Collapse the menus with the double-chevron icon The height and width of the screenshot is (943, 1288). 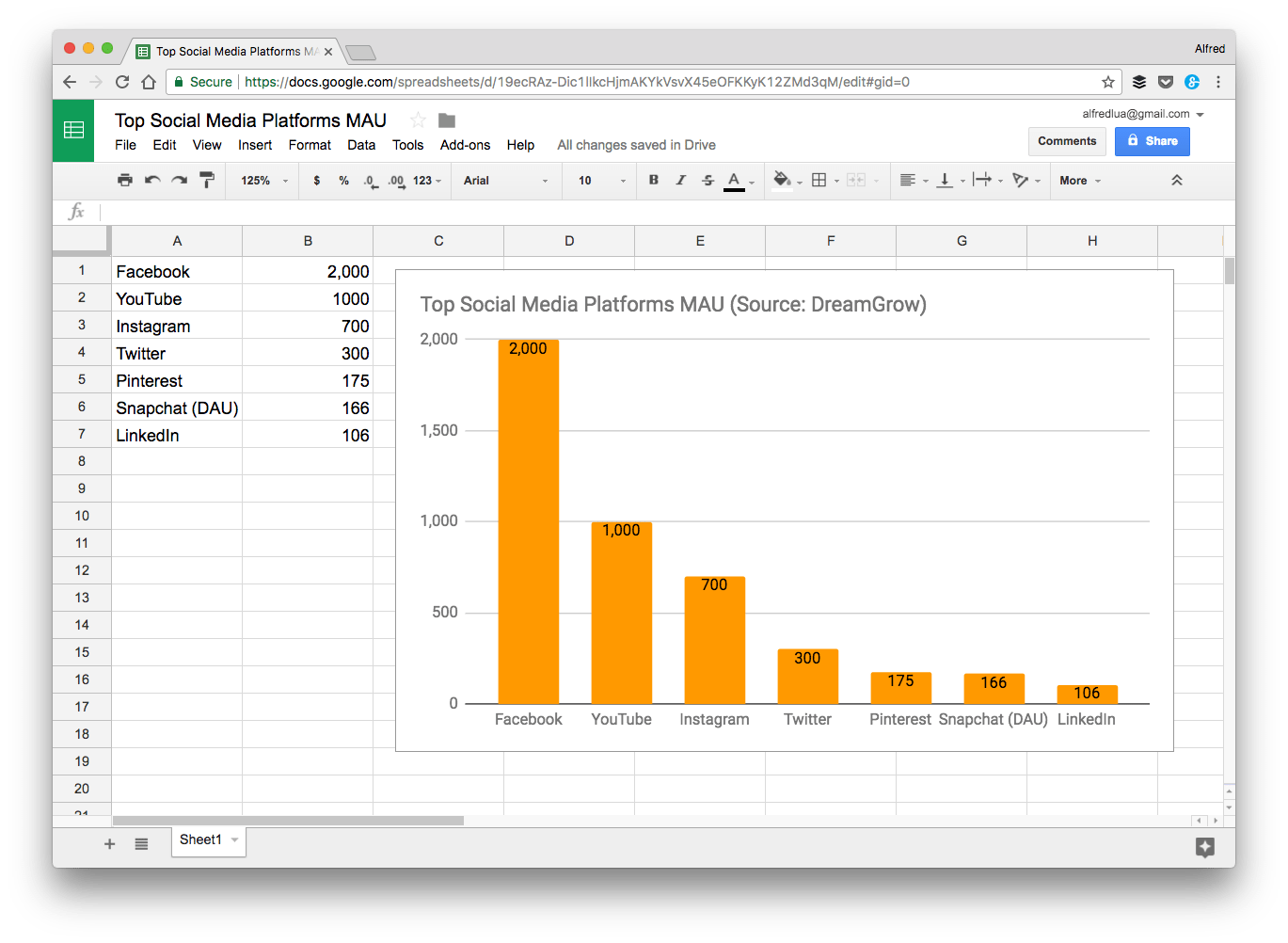point(1176,180)
